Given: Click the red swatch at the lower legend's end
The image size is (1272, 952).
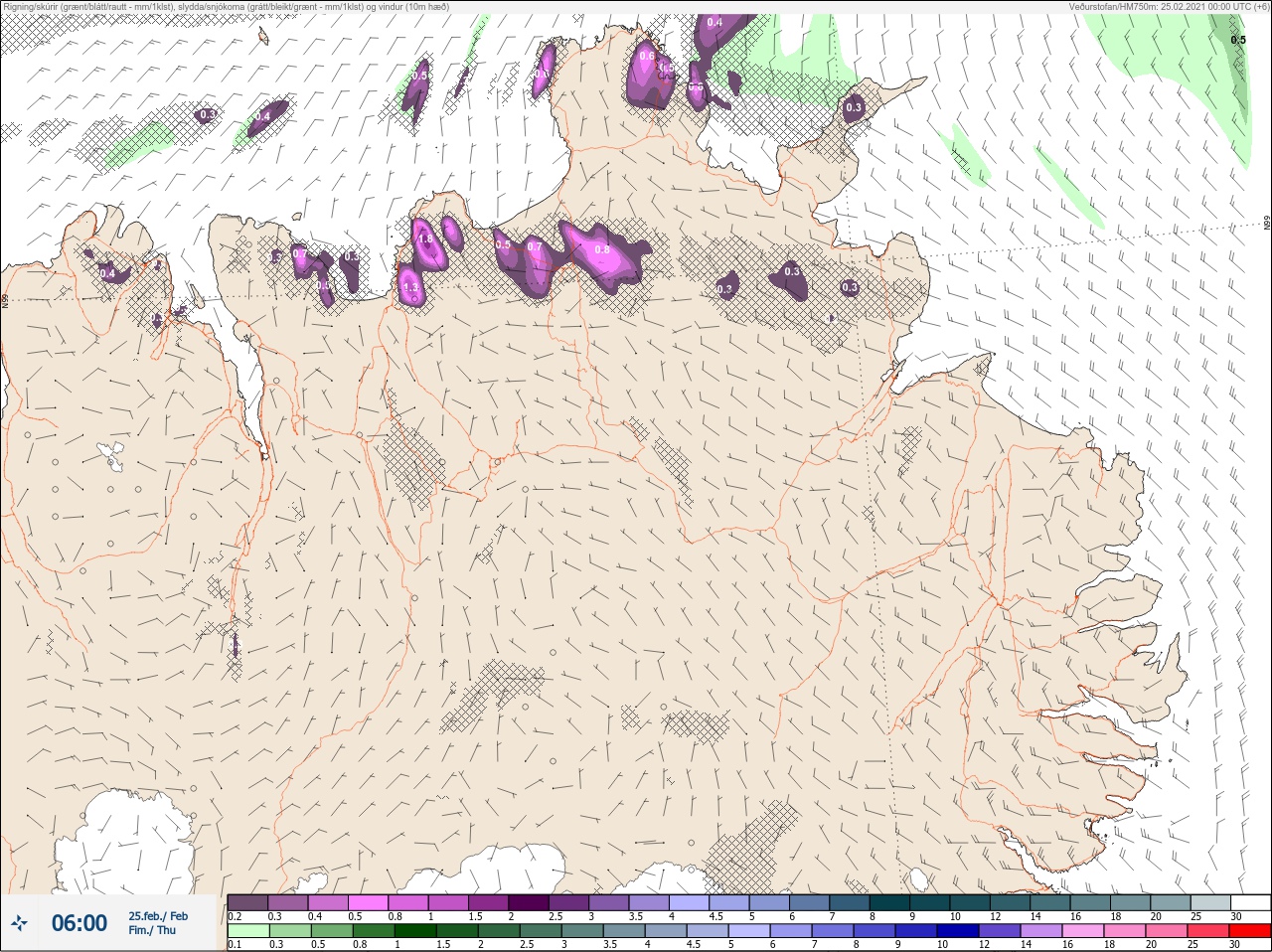Looking at the screenshot, I should (x=1251, y=931).
